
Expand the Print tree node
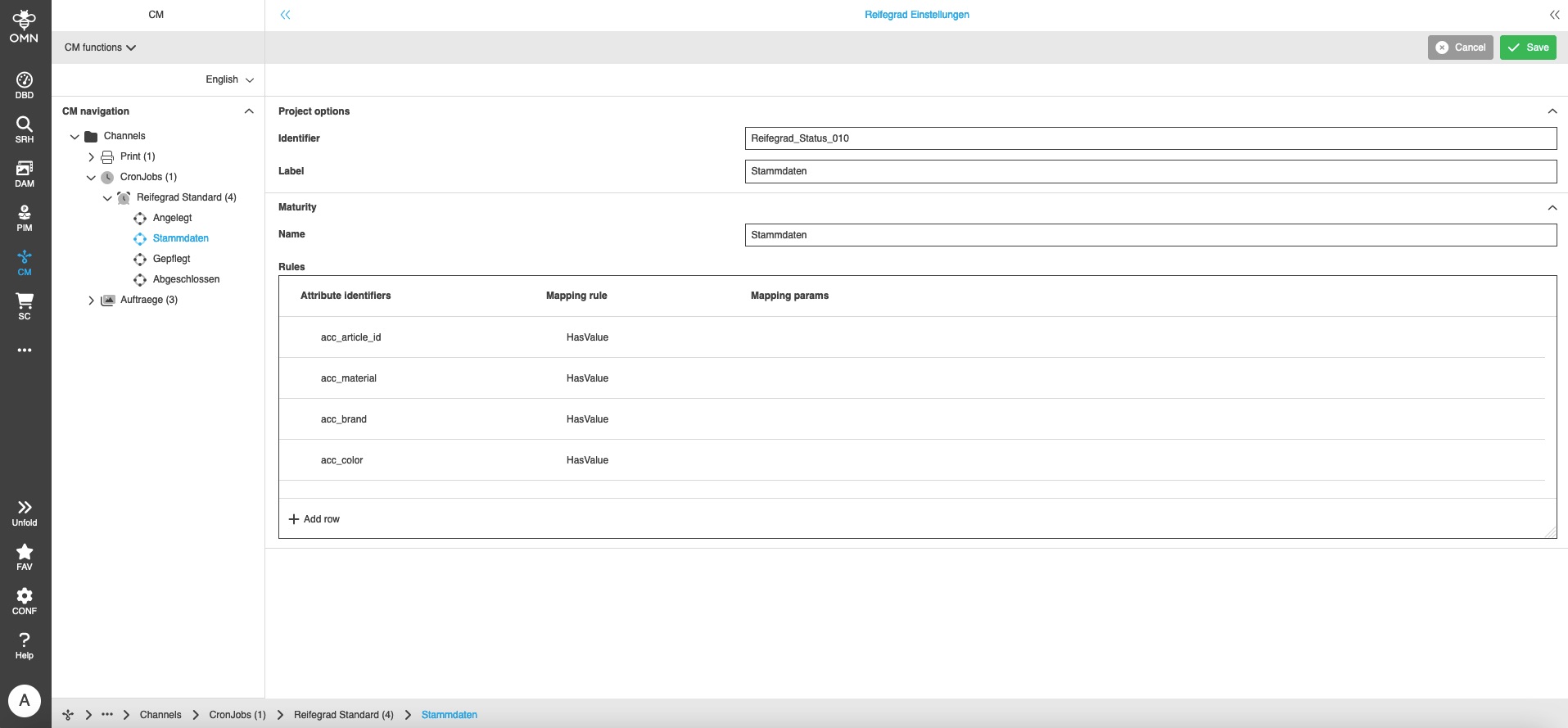pos(91,157)
